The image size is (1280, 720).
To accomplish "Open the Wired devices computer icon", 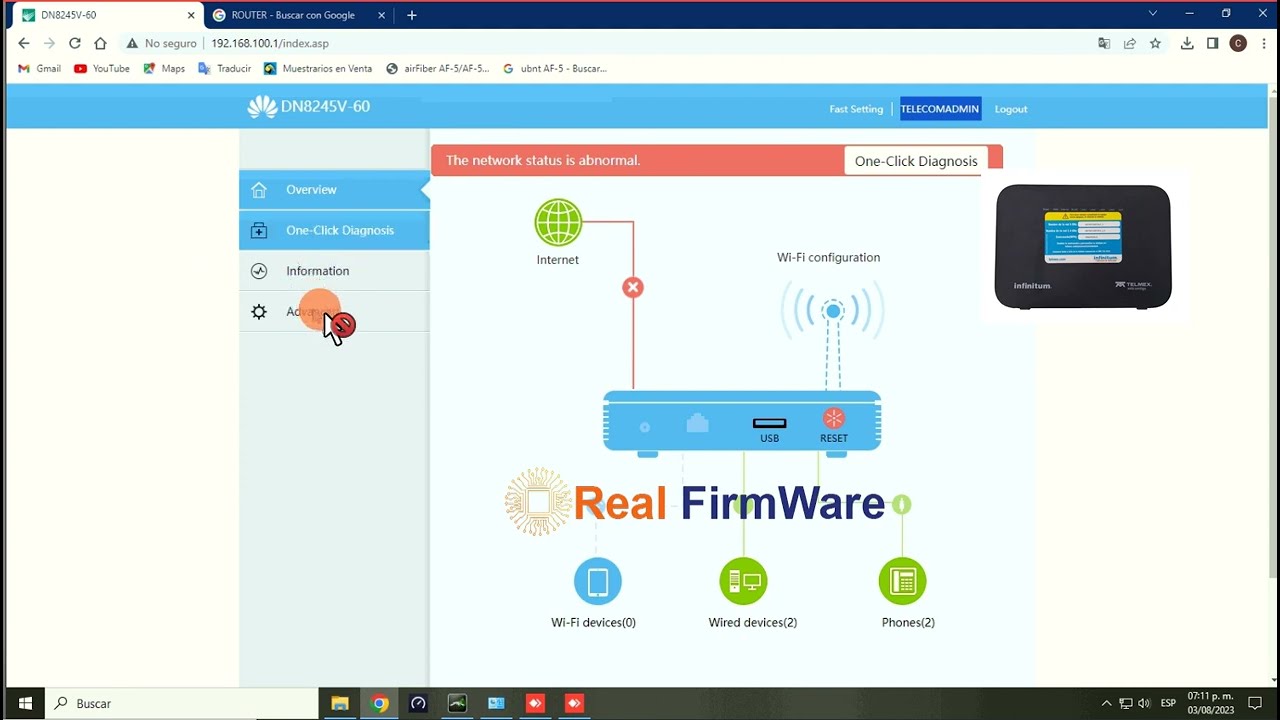I will tap(743, 581).
